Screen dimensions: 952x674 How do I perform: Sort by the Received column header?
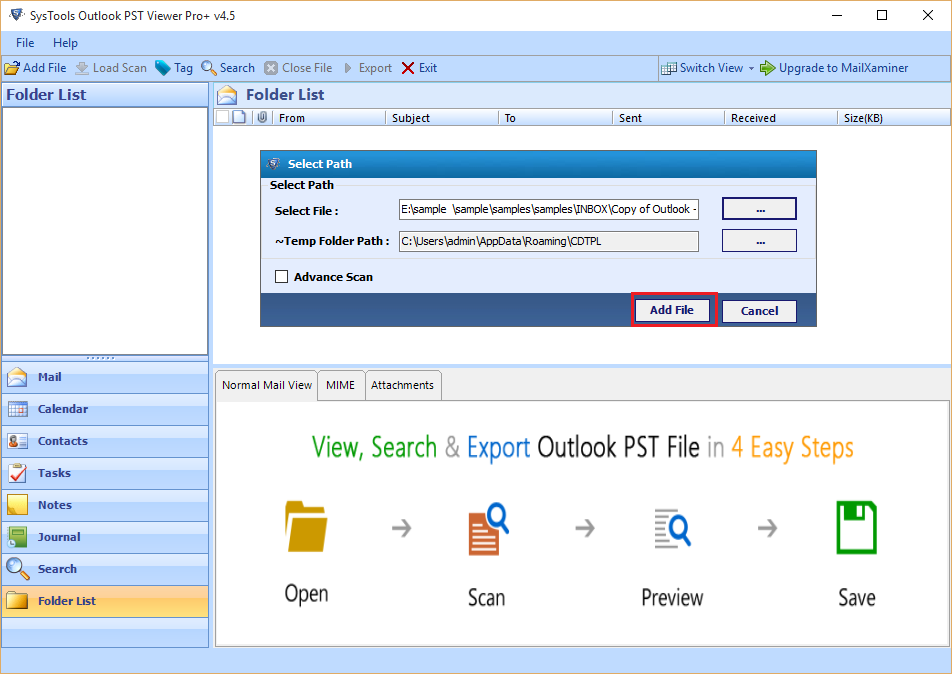point(781,118)
